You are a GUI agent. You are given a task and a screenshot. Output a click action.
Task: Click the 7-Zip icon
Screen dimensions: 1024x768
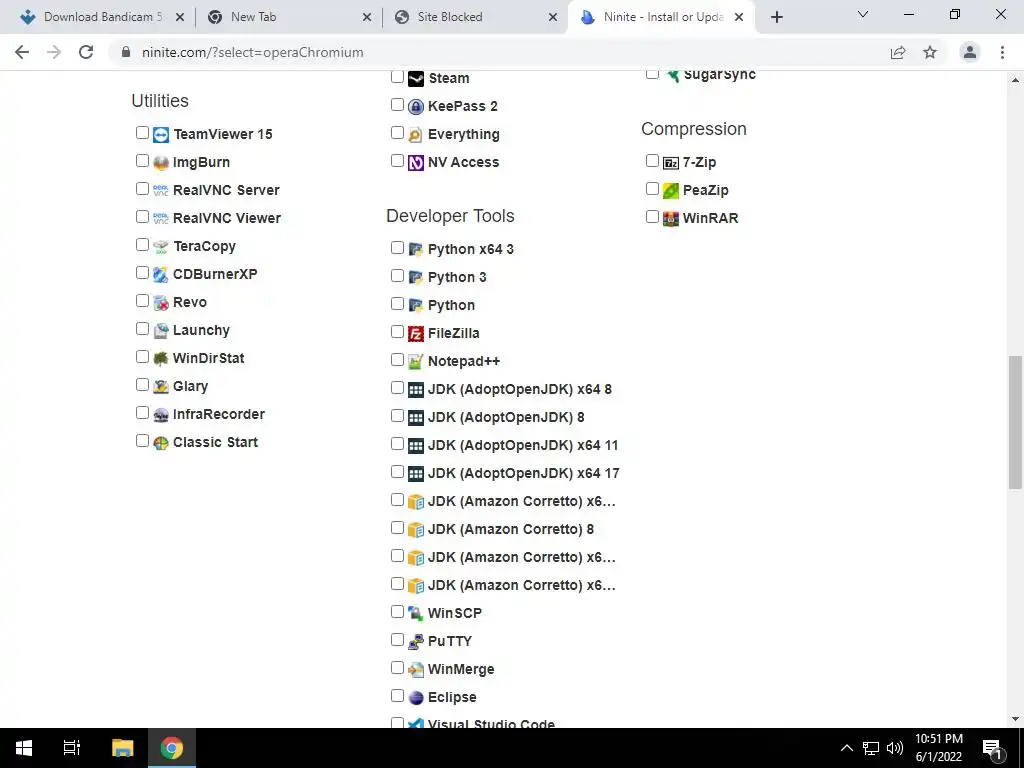(x=671, y=163)
